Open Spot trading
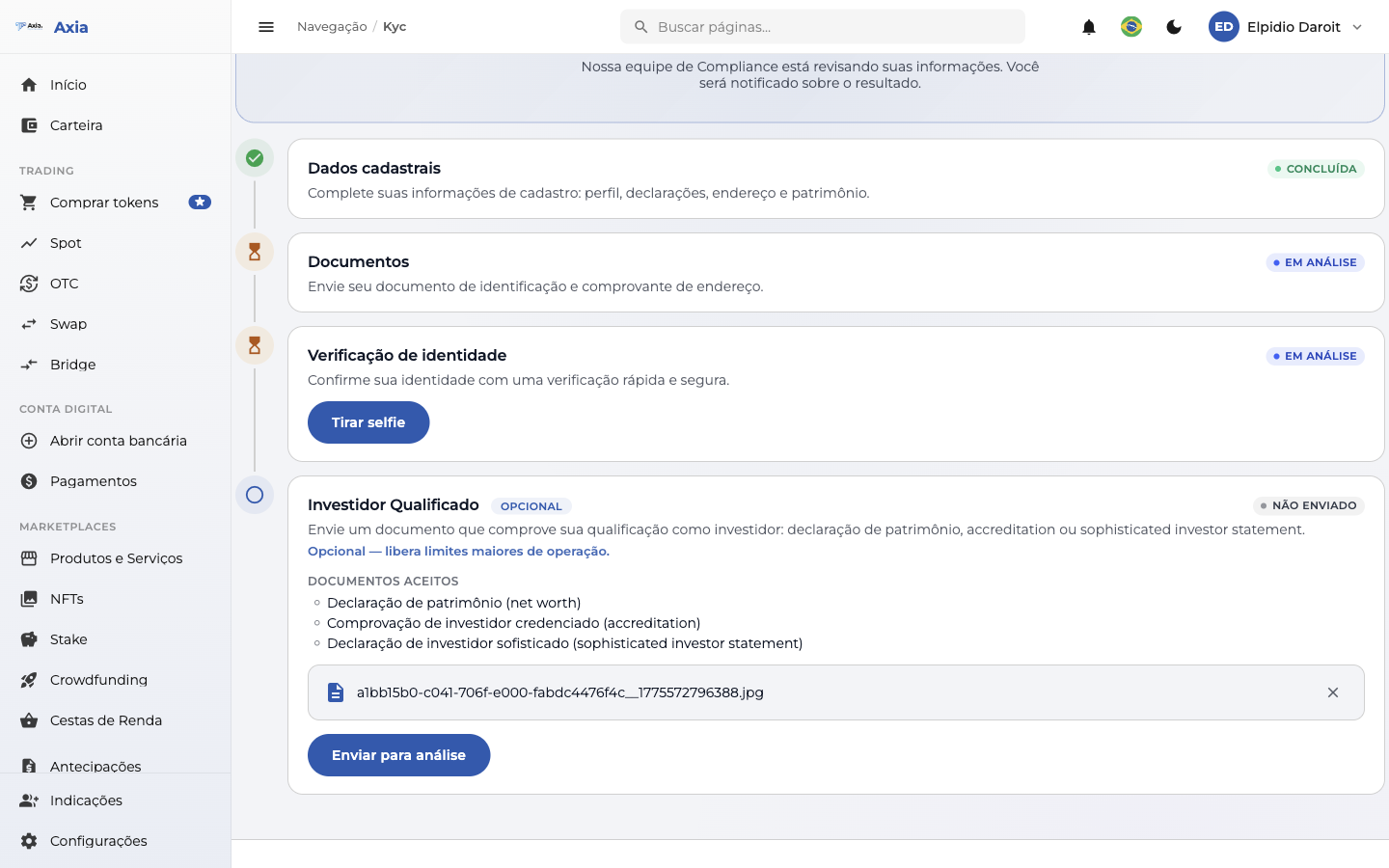Screen dimensions: 1389x868 [116, 243]
